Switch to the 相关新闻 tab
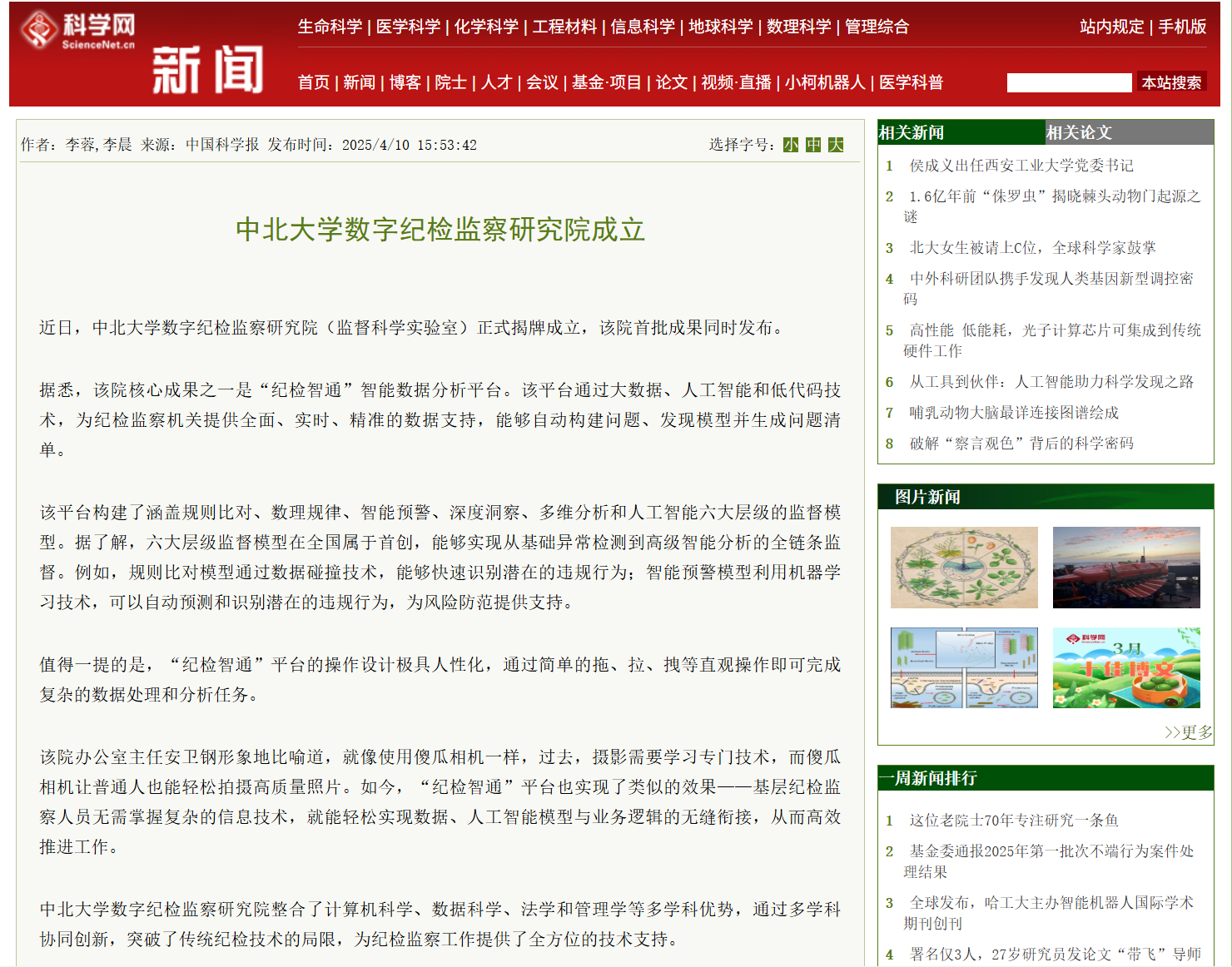Image resolution: width=1232 pixels, height=967 pixels. [912, 132]
